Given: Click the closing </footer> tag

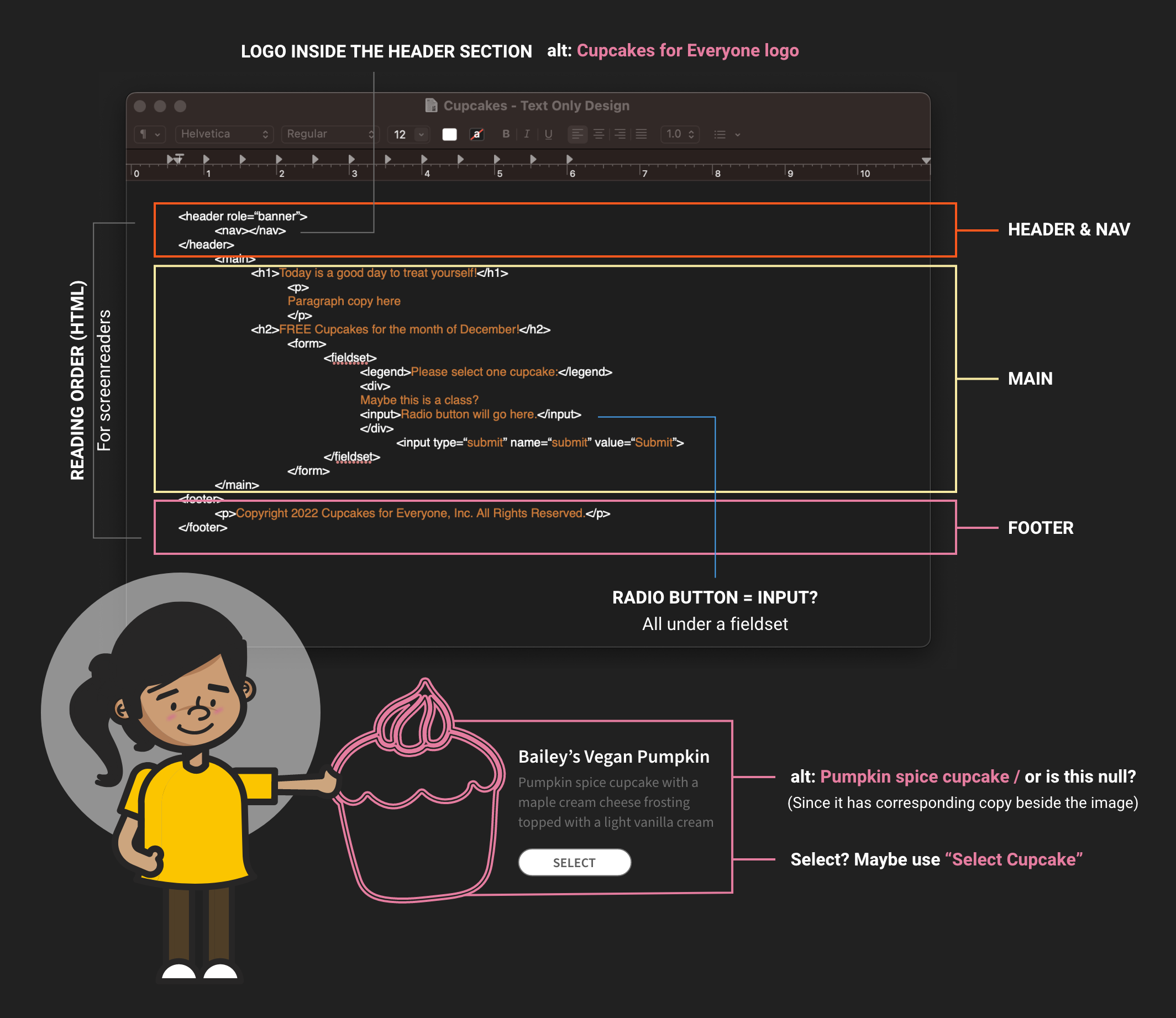Looking at the screenshot, I should click(x=203, y=528).
